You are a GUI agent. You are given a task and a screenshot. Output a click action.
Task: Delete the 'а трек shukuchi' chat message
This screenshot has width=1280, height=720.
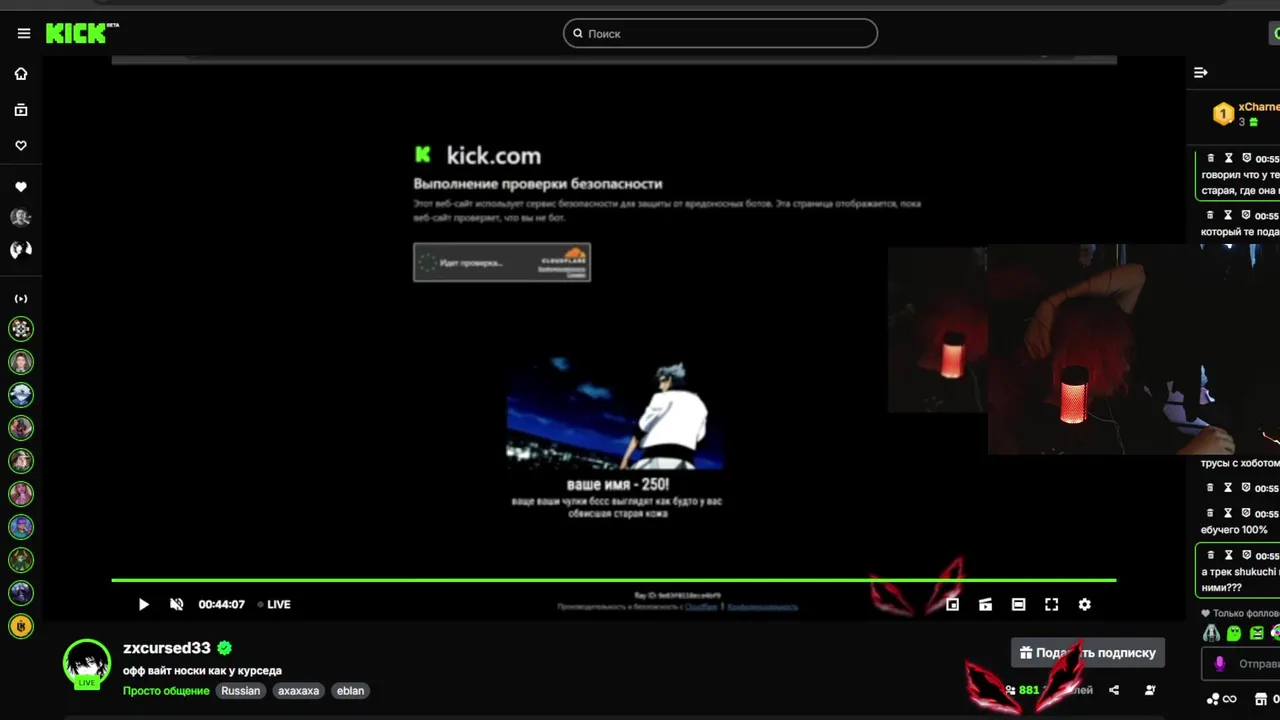click(1211, 555)
